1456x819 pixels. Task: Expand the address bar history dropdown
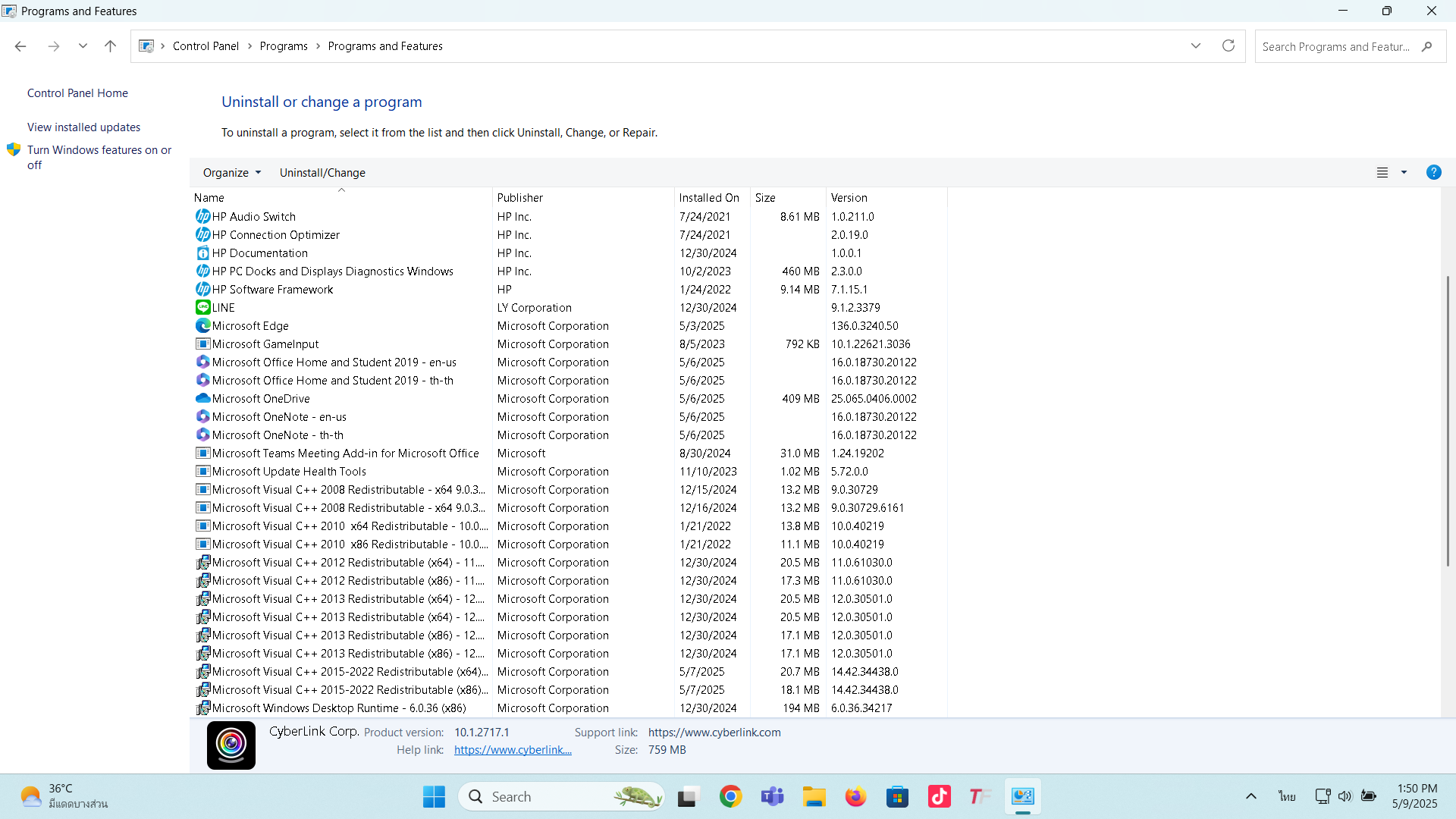coord(1196,46)
